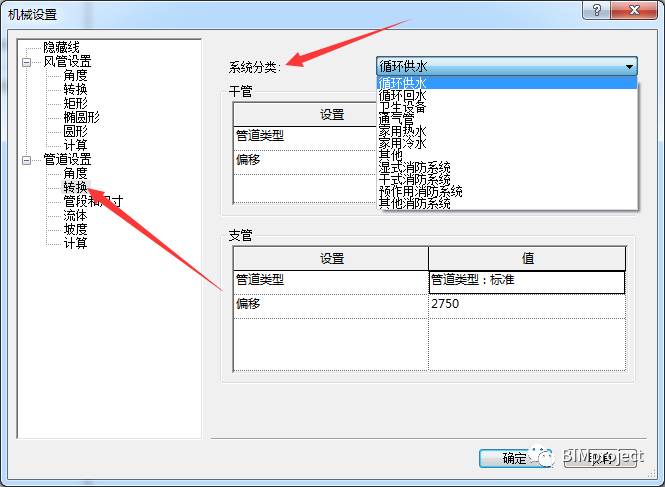Click the 2750 offset value in 支管
This screenshot has width=665, height=487.
(527, 306)
